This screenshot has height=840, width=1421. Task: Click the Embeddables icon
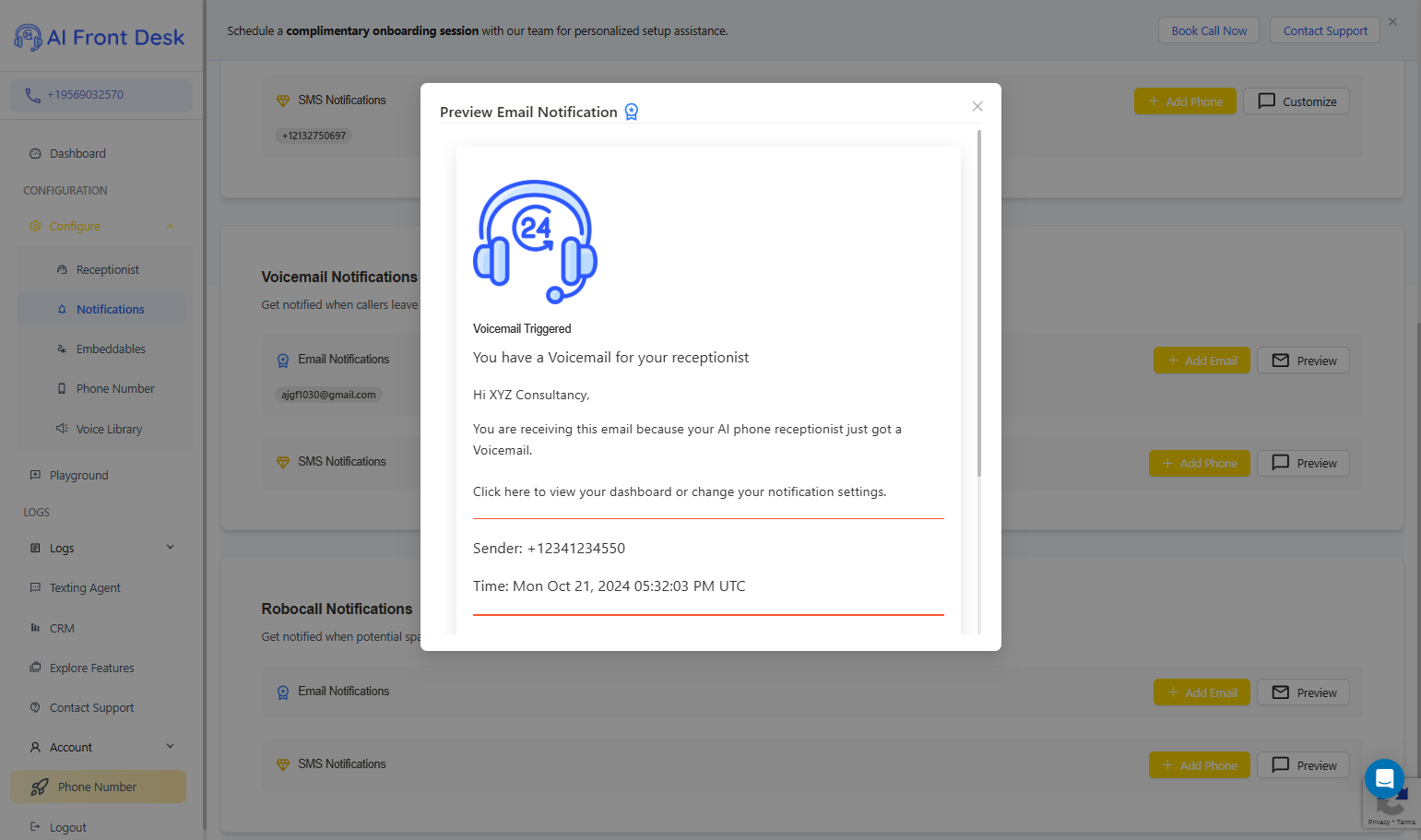(62, 349)
